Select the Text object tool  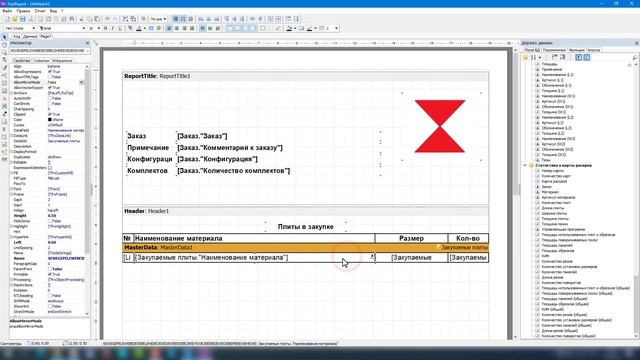pos(4,98)
